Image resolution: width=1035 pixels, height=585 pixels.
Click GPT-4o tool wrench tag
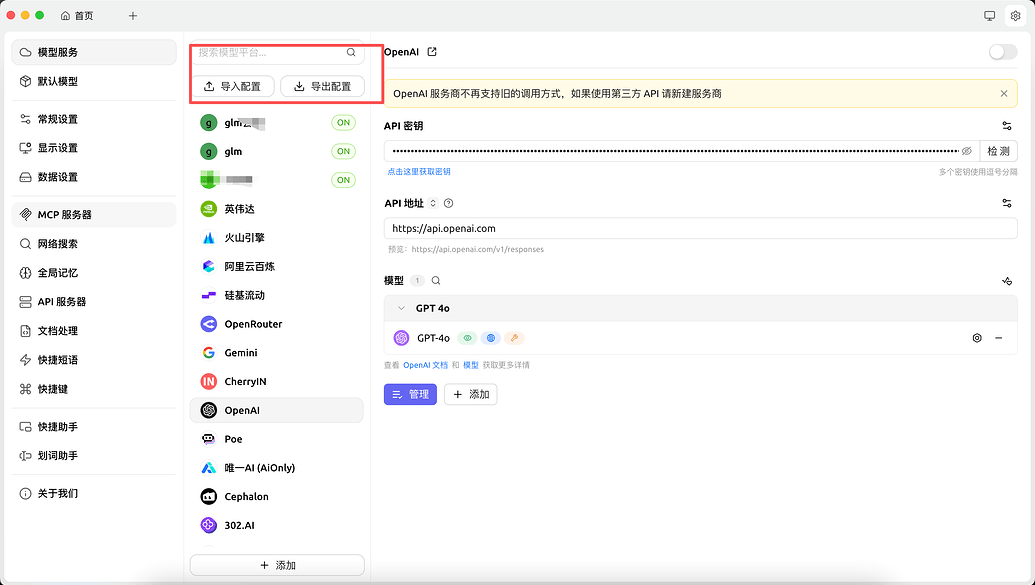pos(514,338)
